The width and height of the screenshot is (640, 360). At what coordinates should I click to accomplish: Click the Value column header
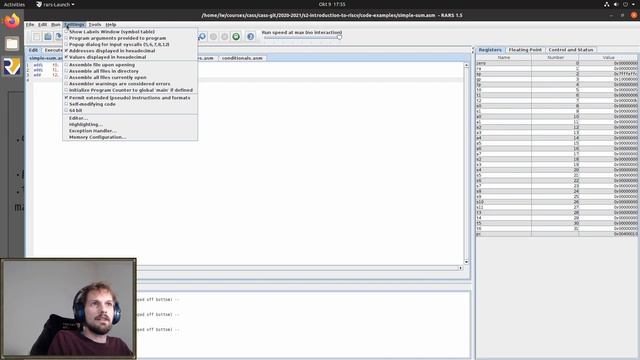click(608, 58)
